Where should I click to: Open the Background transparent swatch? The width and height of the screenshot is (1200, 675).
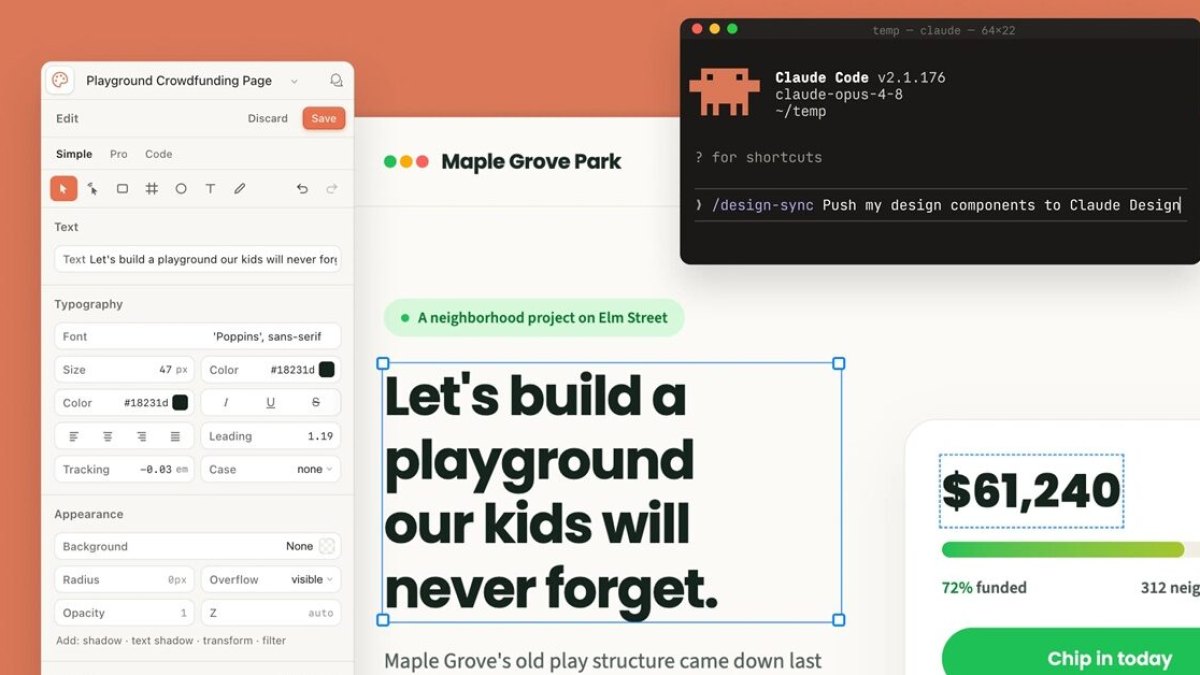tap(326, 546)
